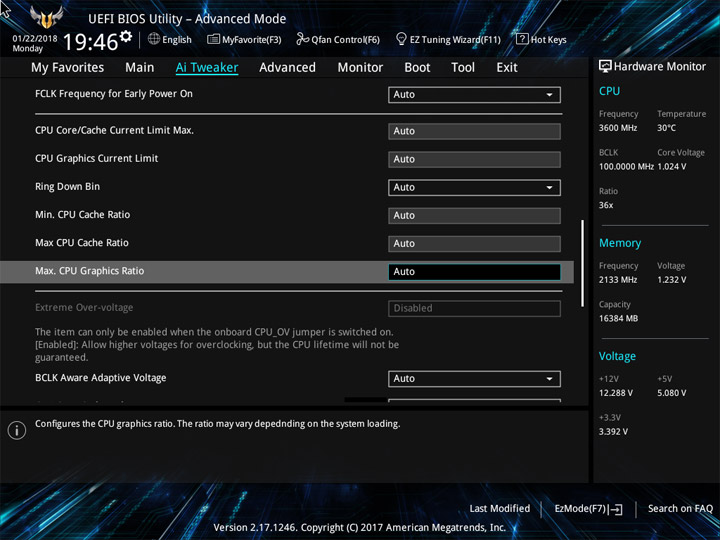Image resolution: width=720 pixels, height=540 pixels.
Task: Select the Max CPU Cache Ratio label
Action: pyautogui.click(x=82, y=242)
